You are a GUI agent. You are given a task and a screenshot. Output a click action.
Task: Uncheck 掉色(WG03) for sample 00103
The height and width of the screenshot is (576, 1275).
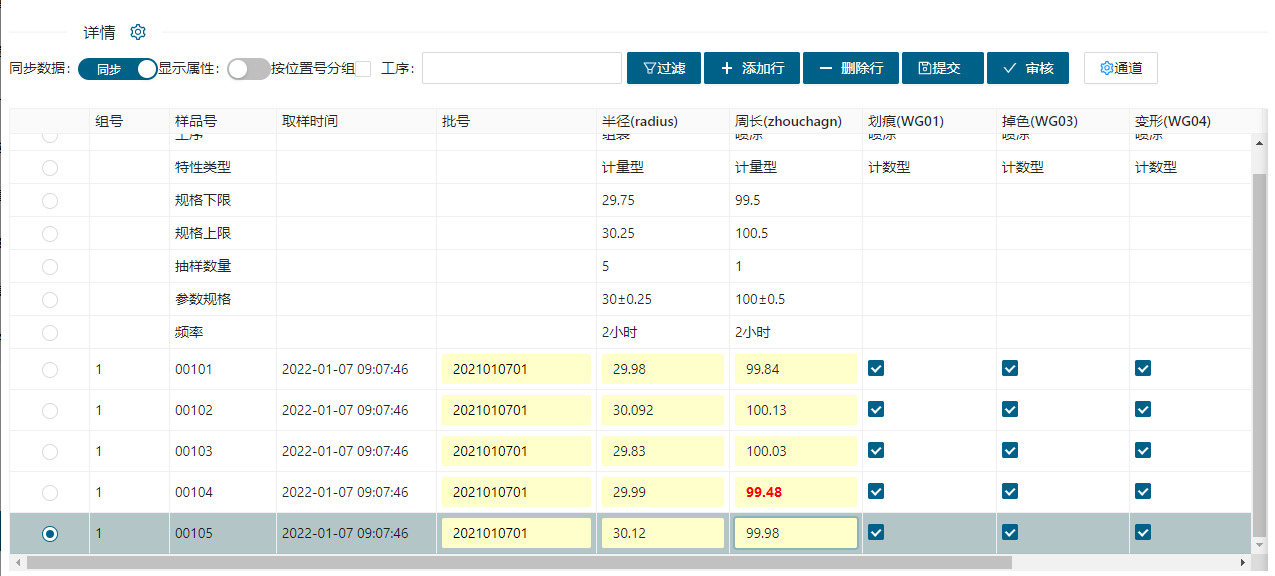click(1010, 450)
